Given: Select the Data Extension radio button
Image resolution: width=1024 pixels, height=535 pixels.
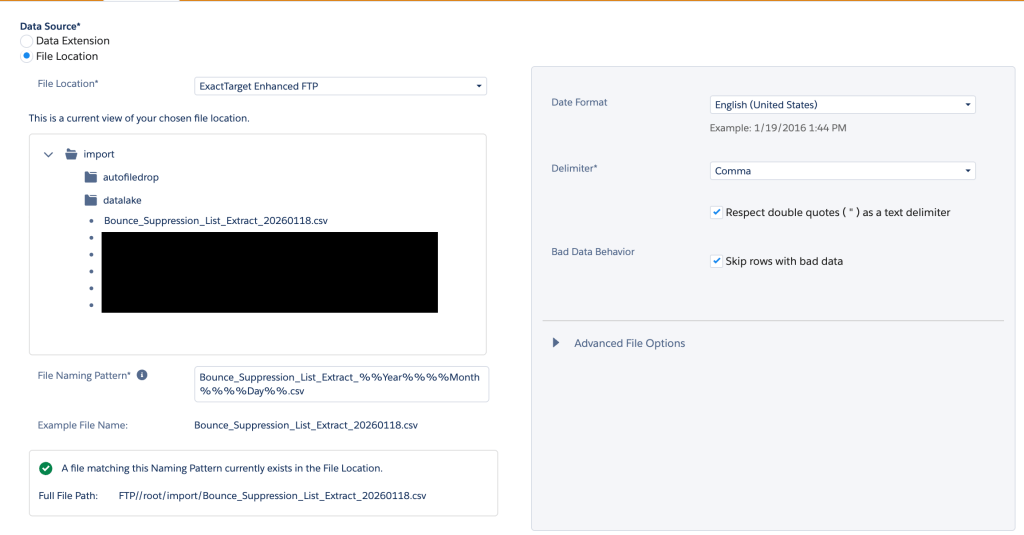Looking at the screenshot, I should [x=26, y=41].
